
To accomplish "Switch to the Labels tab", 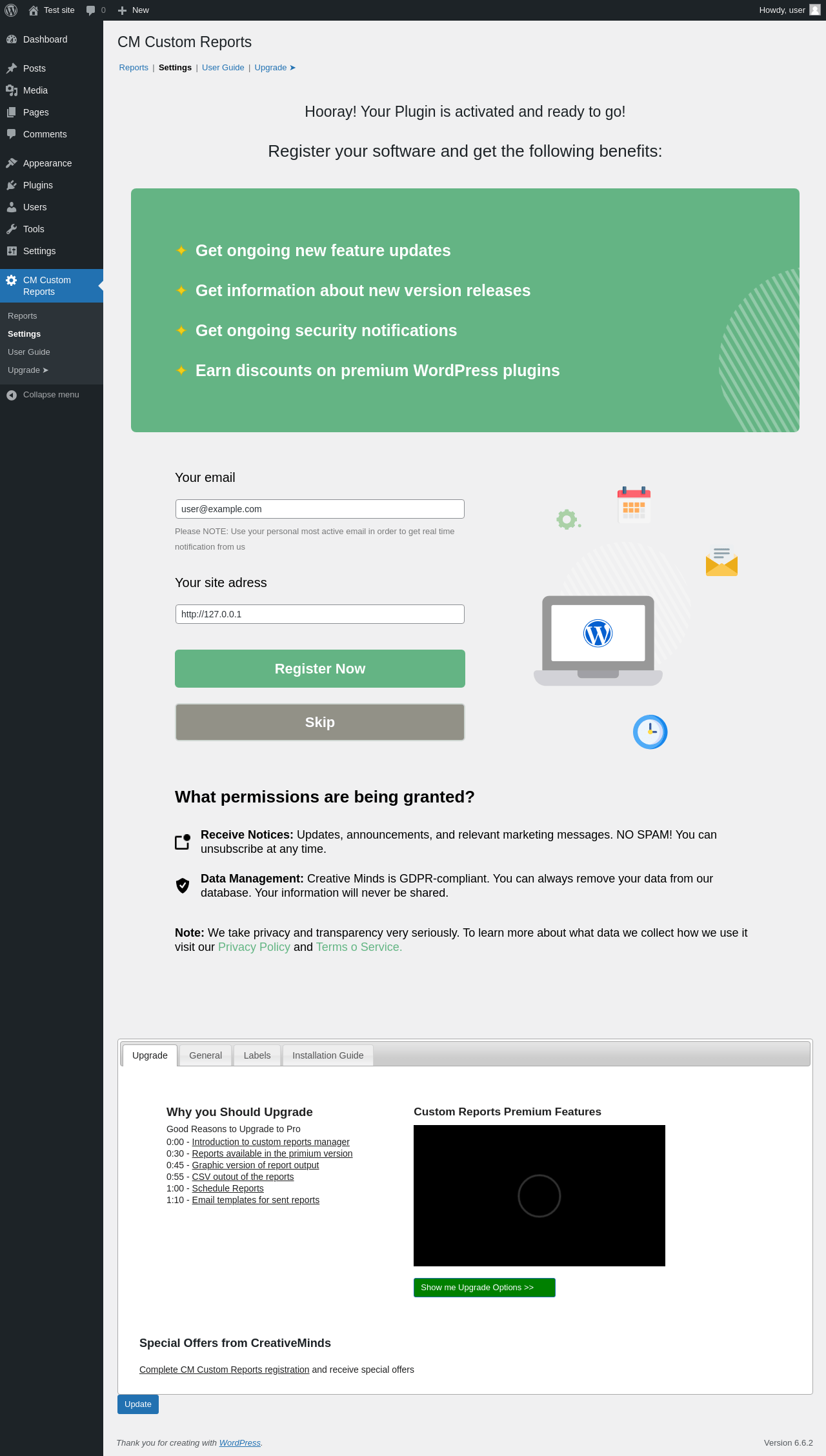I will click(257, 1055).
